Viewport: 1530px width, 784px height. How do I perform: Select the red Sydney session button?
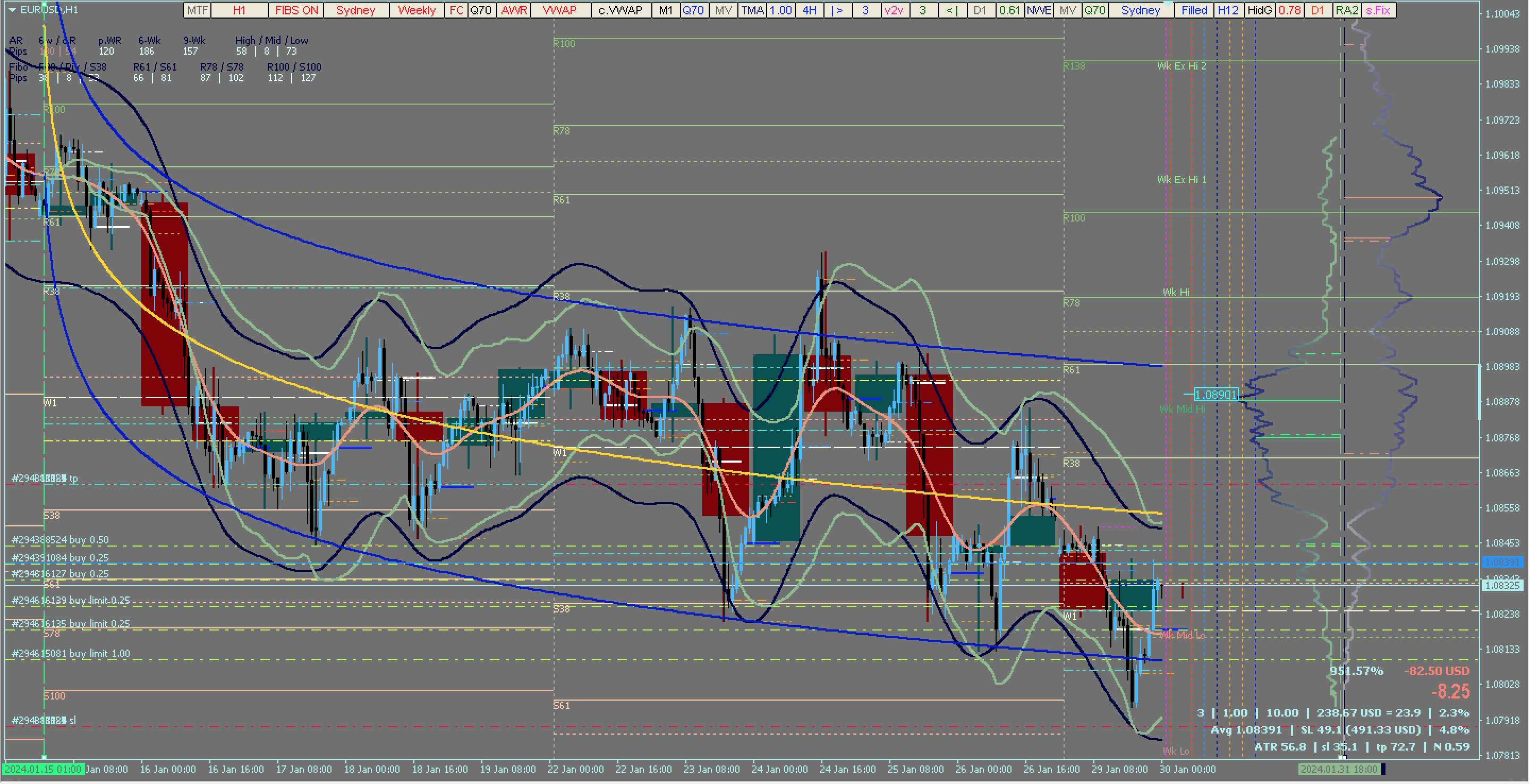pyautogui.click(x=355, y=10)
